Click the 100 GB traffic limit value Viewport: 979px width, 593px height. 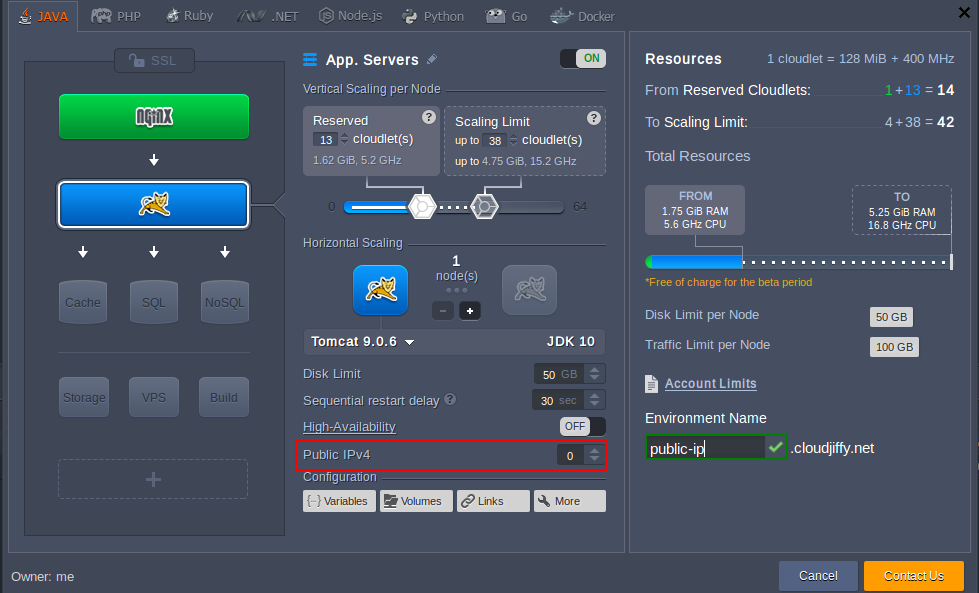click(x=894, y=346)
